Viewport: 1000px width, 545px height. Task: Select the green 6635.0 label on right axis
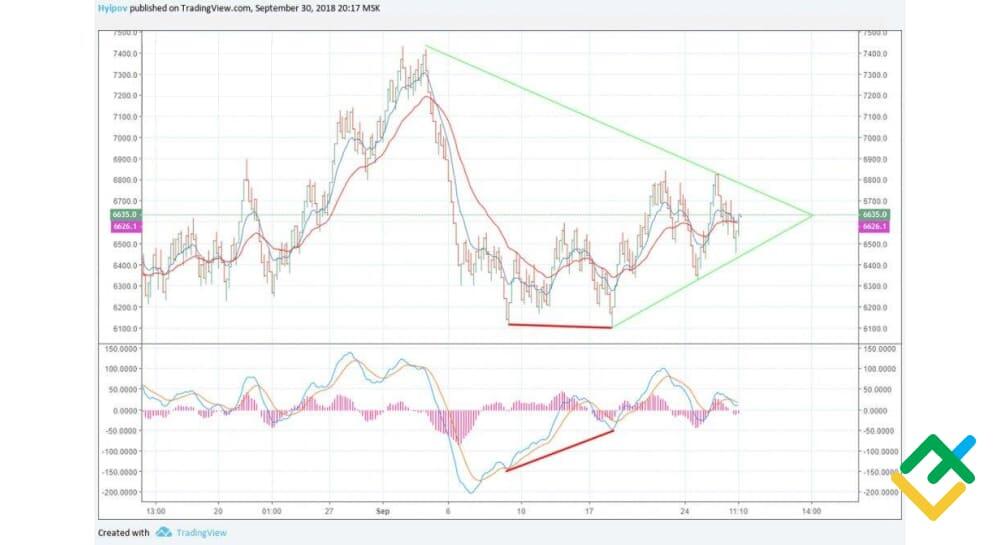coord(875,215)
